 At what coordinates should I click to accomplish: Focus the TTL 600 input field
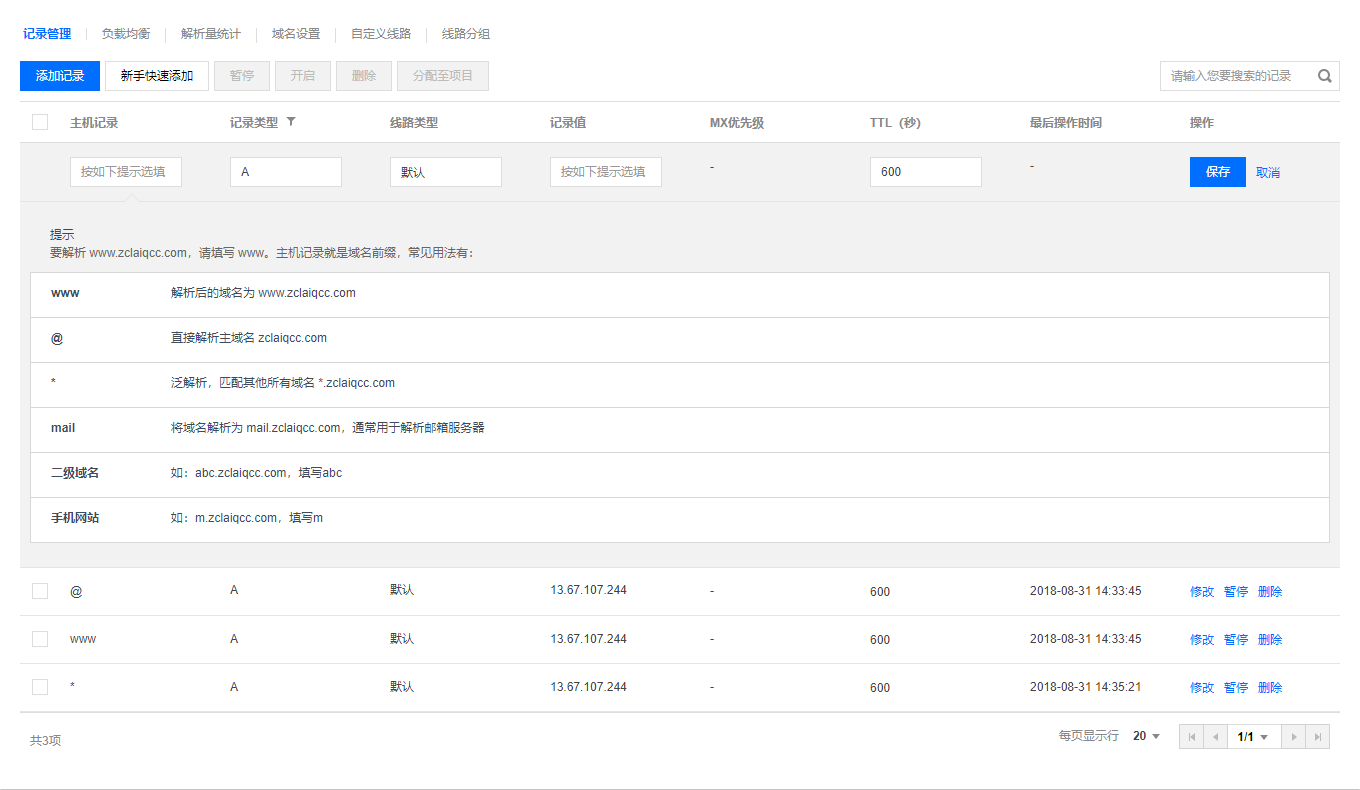click(x=926, y=172)
